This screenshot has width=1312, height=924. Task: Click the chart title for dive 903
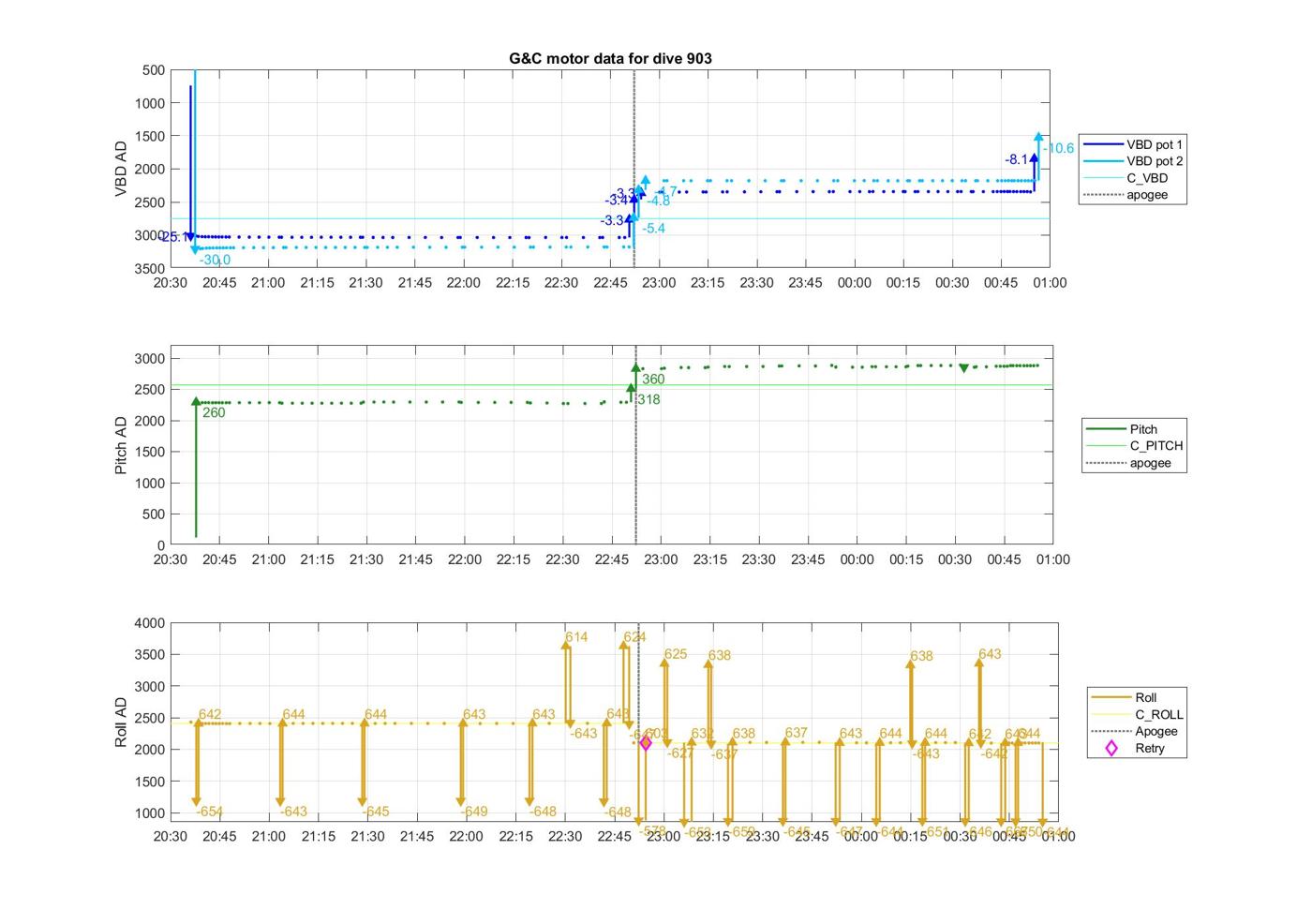(x=610, y=58)
